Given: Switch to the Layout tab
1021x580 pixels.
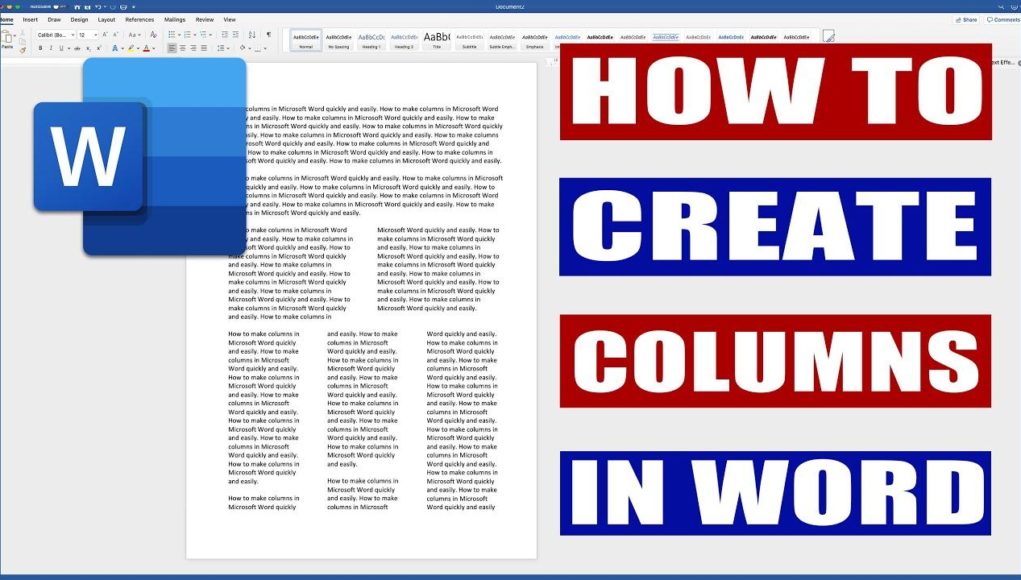Looking at the screenshot, I should coord(107,20).
